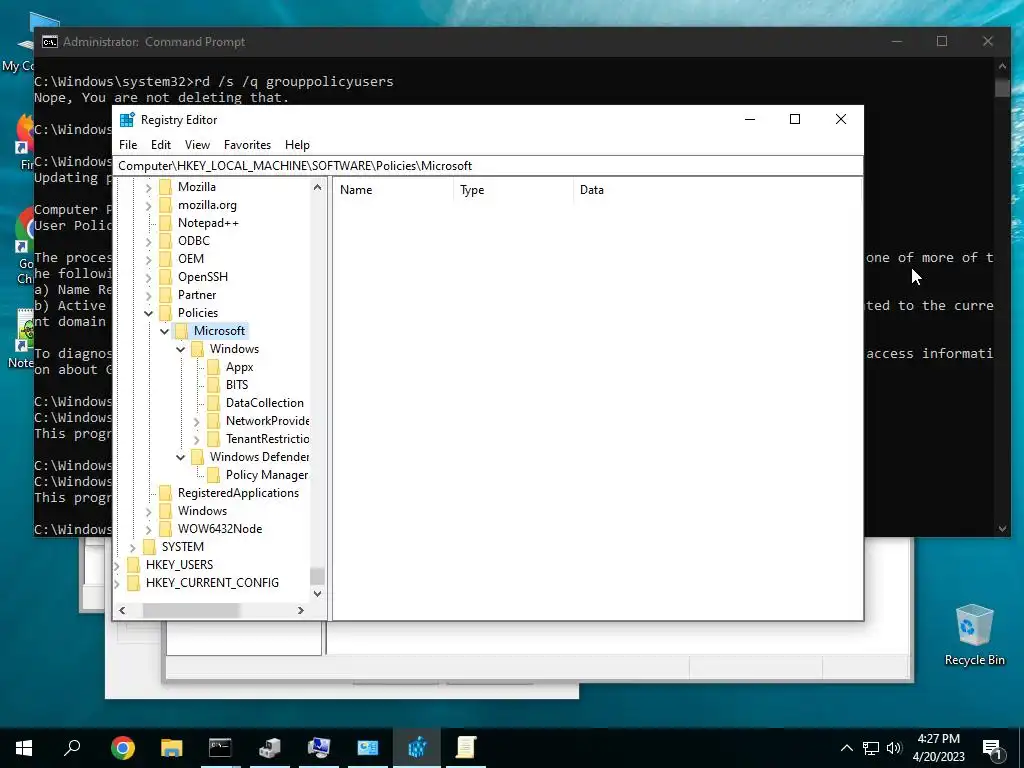
Task: Select the DataCollection folder icon
Action: tap(214, 403)
